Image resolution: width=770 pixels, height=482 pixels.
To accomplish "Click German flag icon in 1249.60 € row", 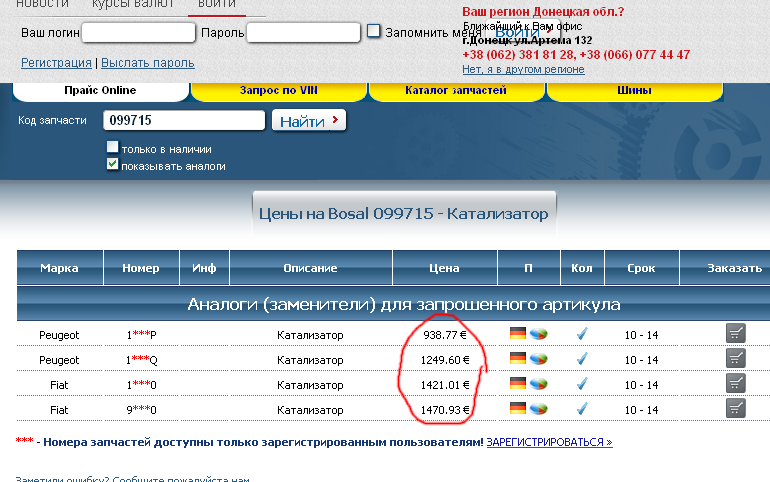I will pyautogui.click(x=518, y=358).
